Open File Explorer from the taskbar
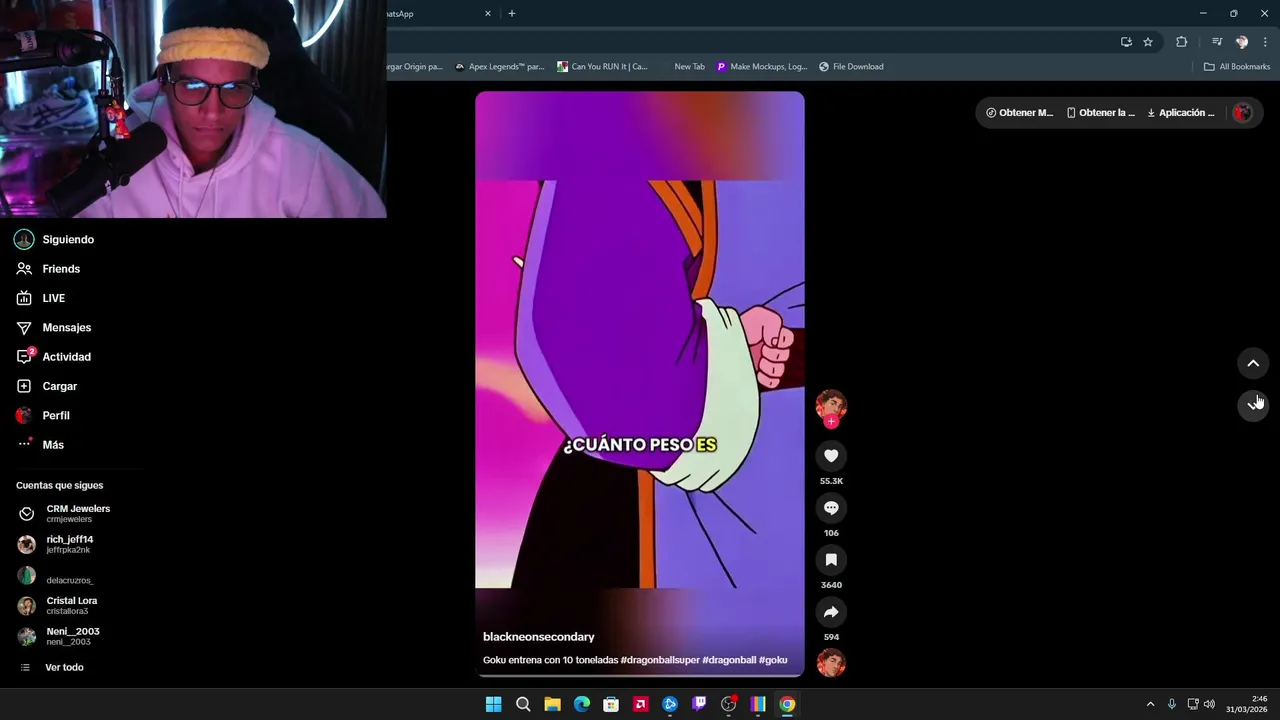This screenshot has width=1280, height=720. click(552, 704)
